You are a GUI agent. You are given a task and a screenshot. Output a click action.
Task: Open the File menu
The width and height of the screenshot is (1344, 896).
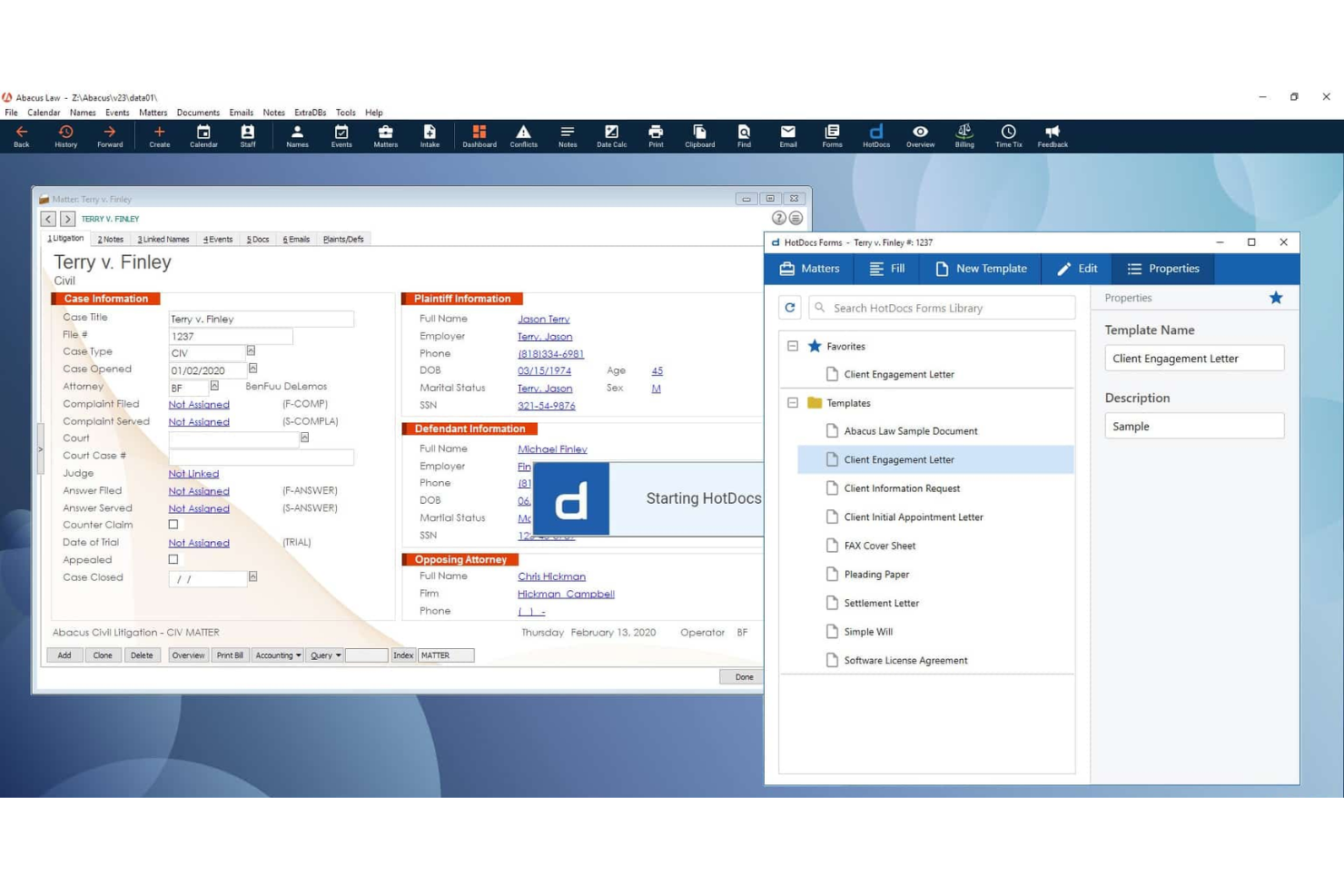(11, 113)
